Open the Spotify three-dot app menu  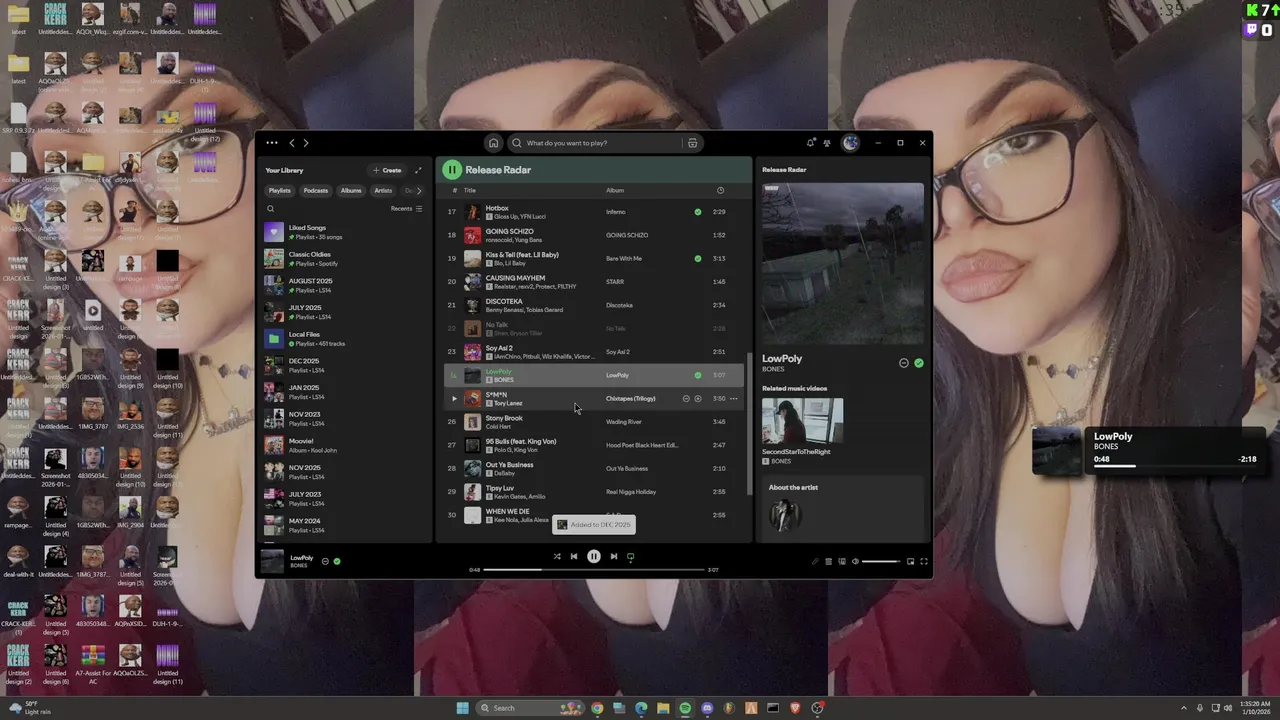coord(272,143)
